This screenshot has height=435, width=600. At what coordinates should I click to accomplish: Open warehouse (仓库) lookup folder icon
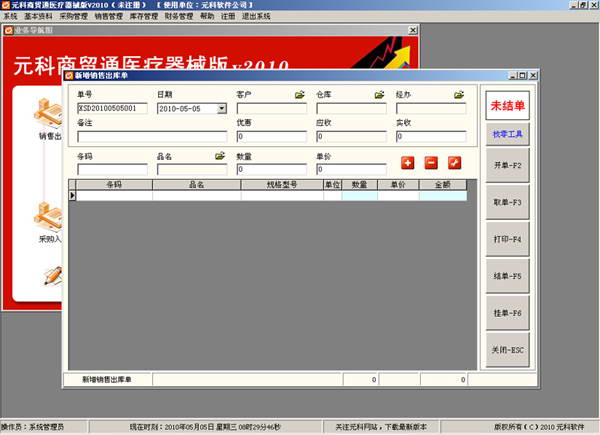tap(379, 94)
